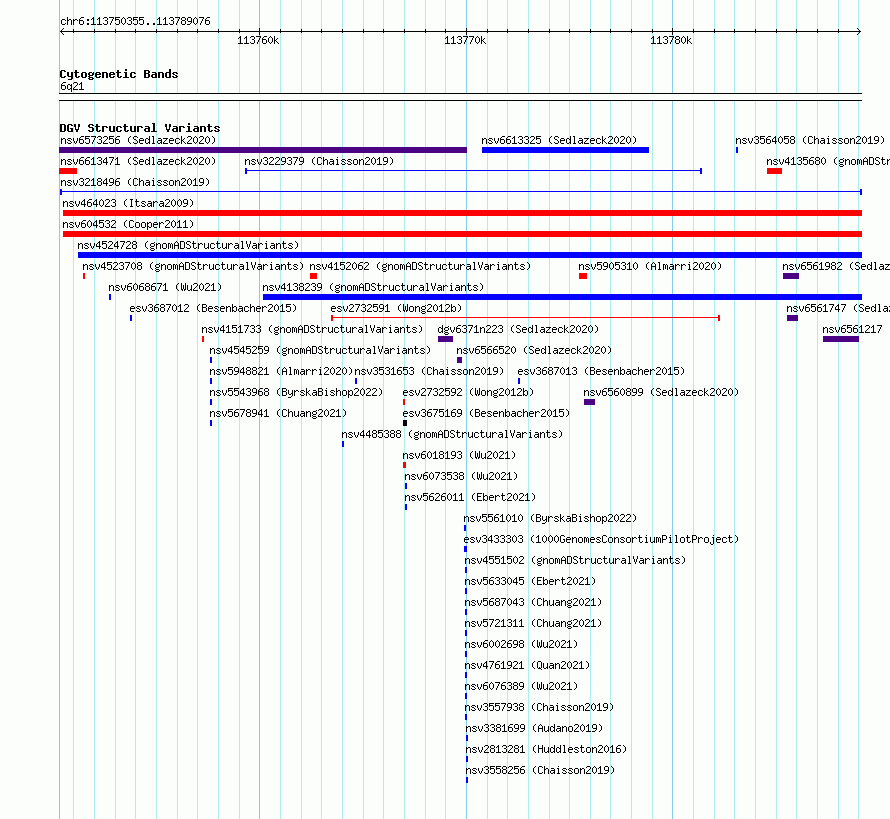Open nsv5678941 (Chuang2021) label
Viewport: 890px width, 819px height.
[x=278, y=413]
